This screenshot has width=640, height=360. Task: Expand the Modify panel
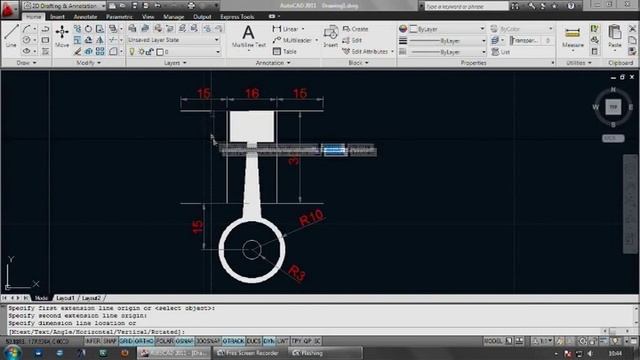point(89,63)
